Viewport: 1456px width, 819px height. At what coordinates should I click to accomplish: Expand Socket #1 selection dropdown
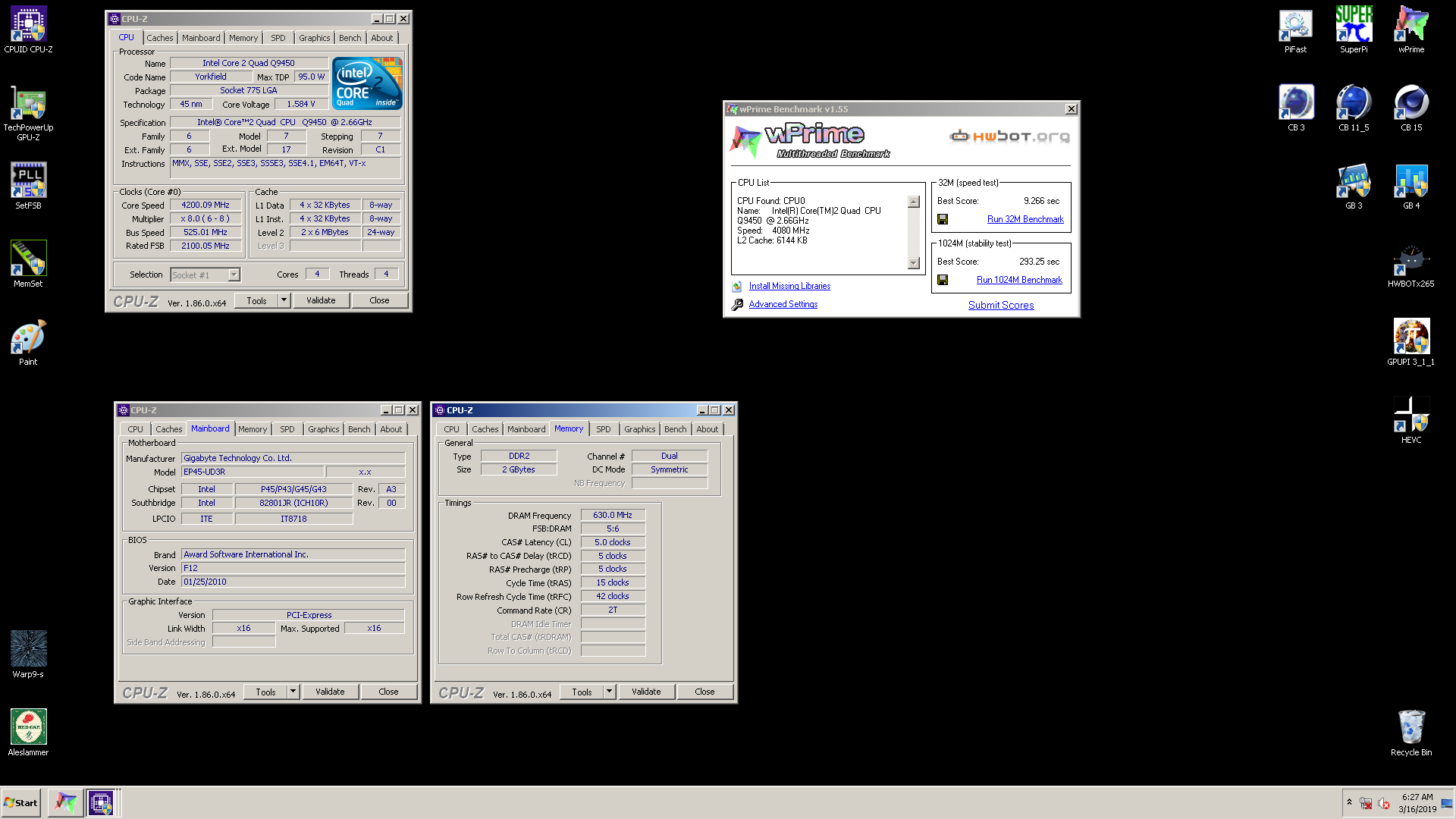coord(234,275)
